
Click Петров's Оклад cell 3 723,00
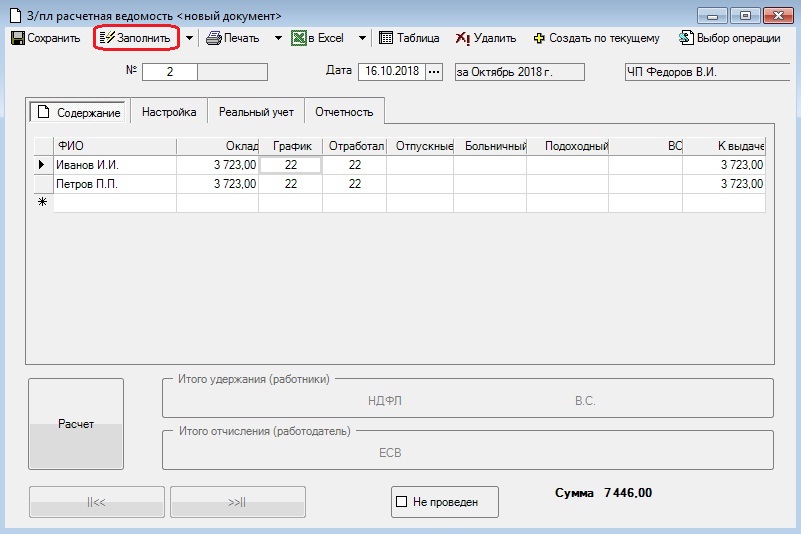point(218,183)
